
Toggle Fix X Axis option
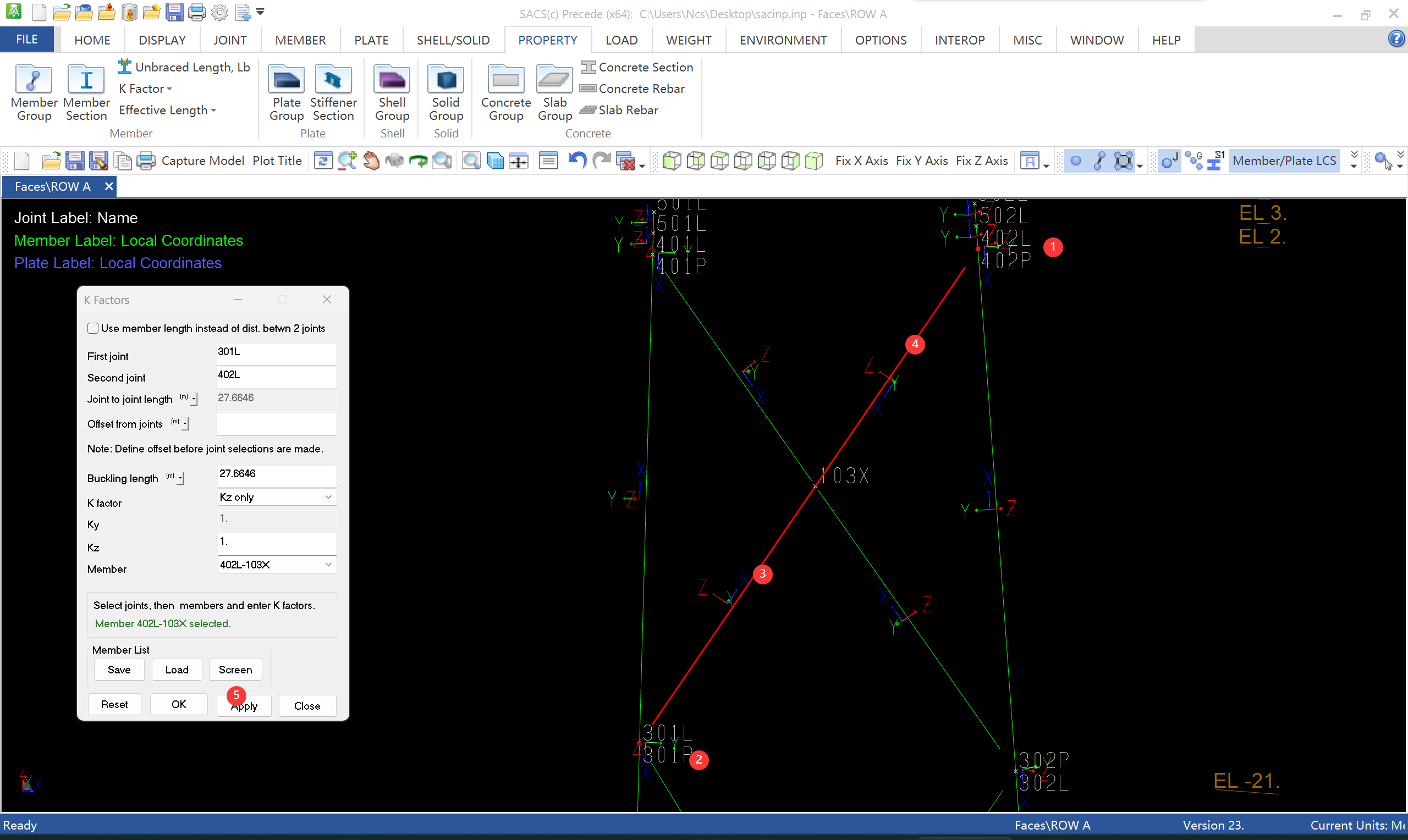pyautogui.click(x=861, y=161)
